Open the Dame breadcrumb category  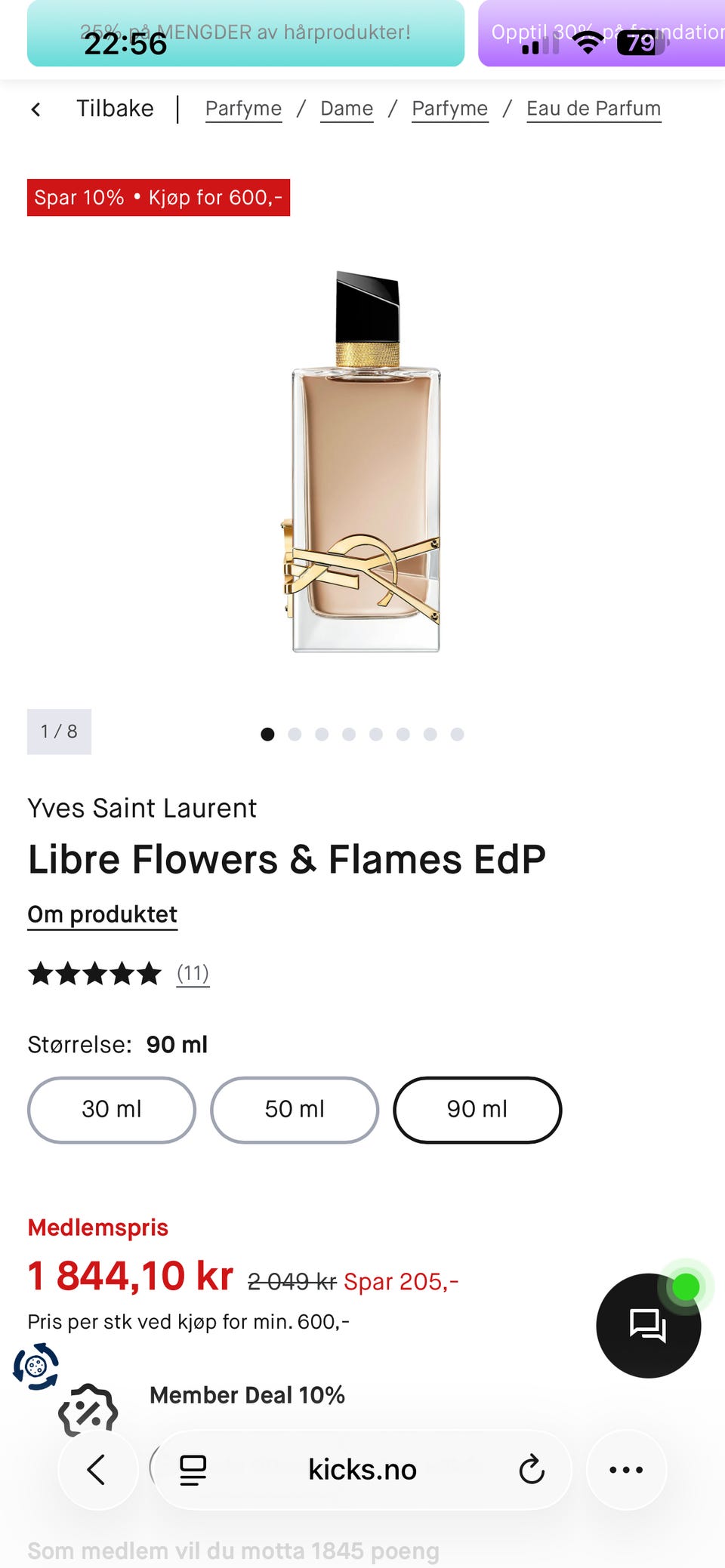pyautogui.click(x=347, y=109)
